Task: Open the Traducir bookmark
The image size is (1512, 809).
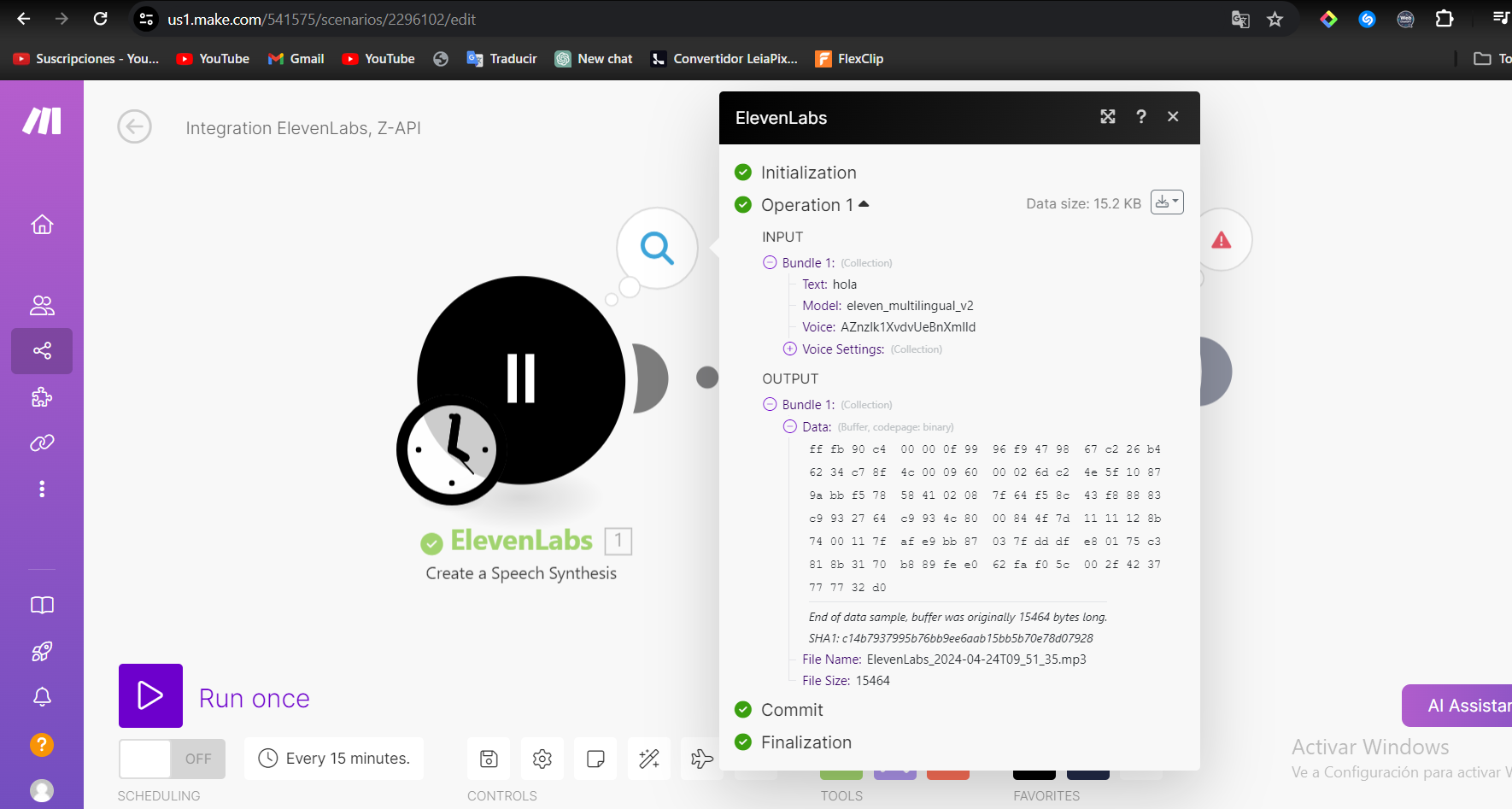Action: [501, 58]
